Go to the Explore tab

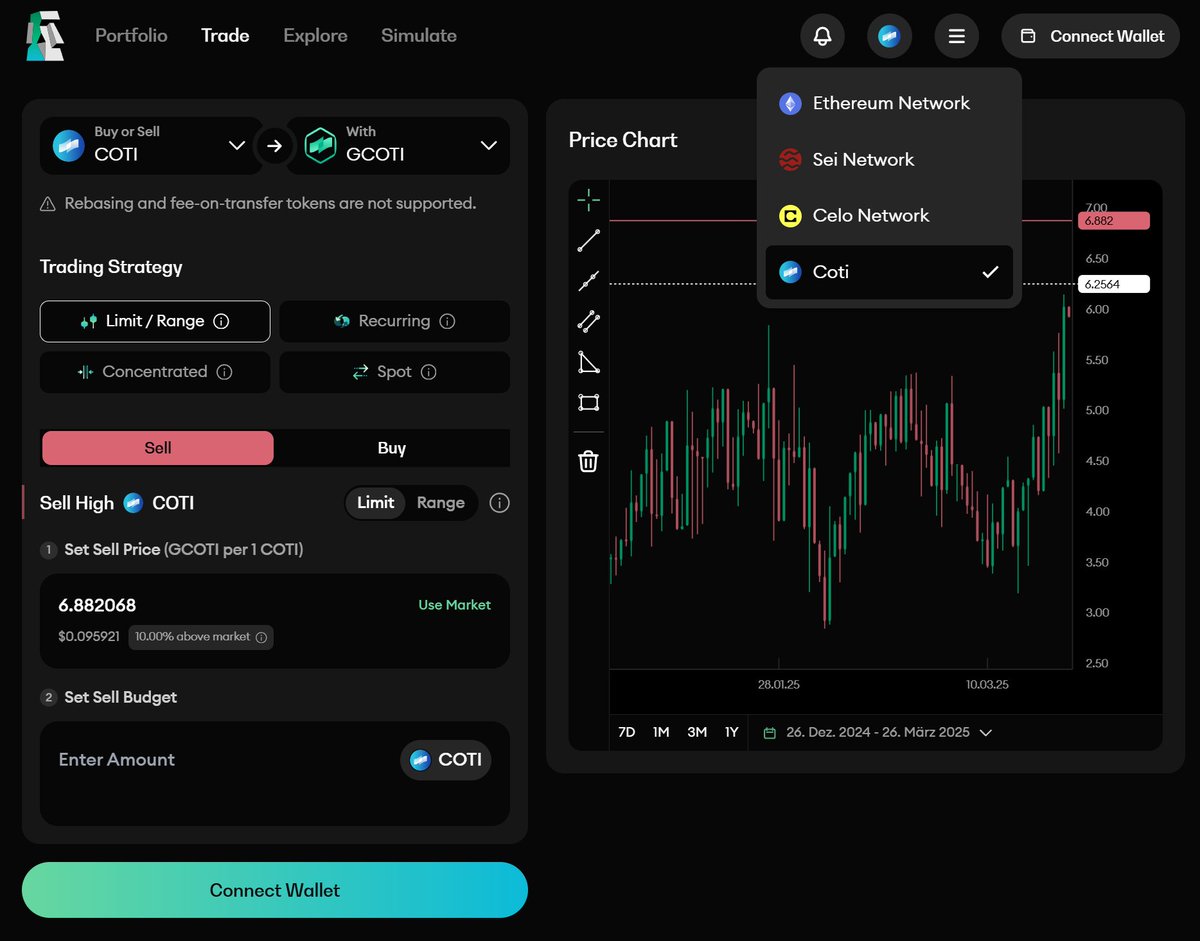pos(315,36)
